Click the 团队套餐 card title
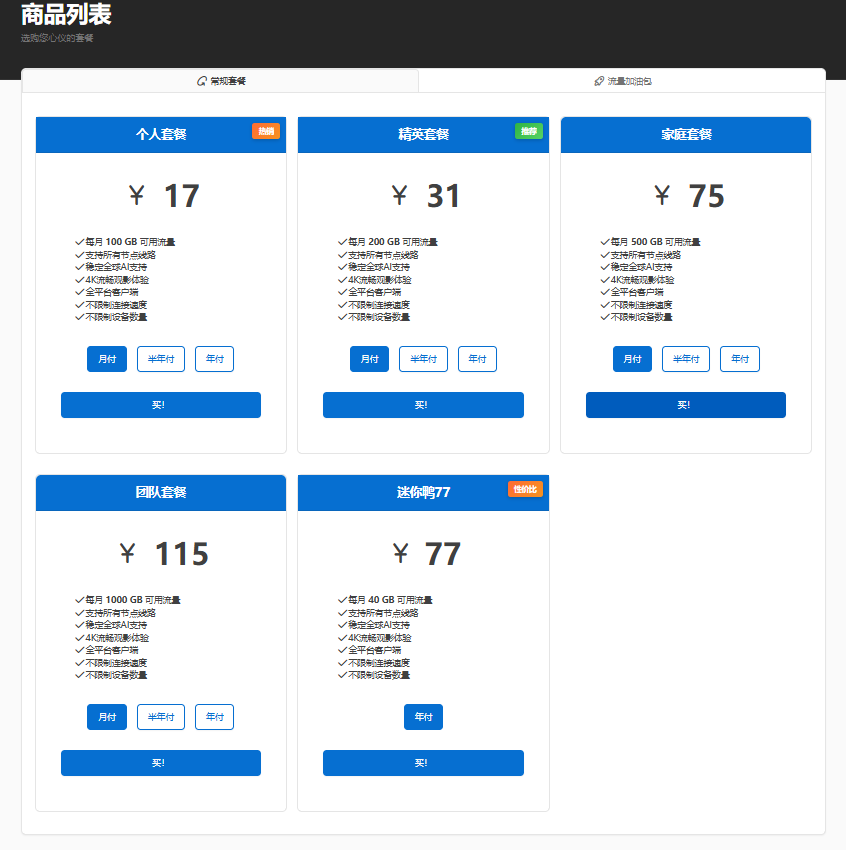This screenshot has width=846, height=850. point(161,492)
